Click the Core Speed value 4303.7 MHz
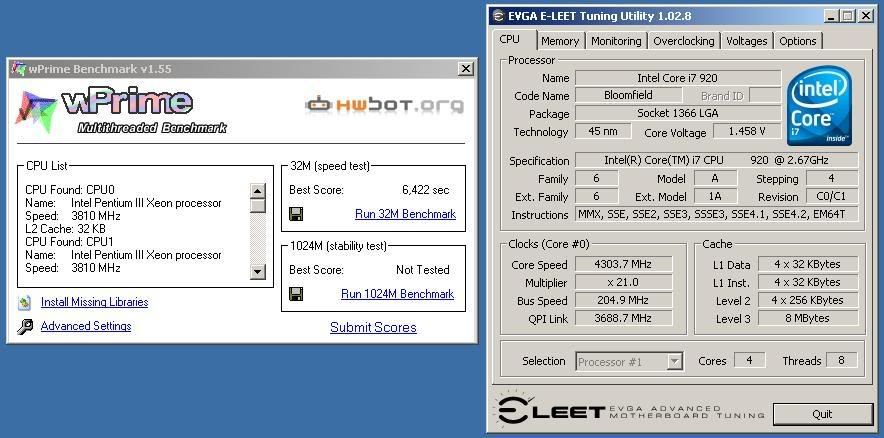This screenshot has height=438, width=884. 623,264
